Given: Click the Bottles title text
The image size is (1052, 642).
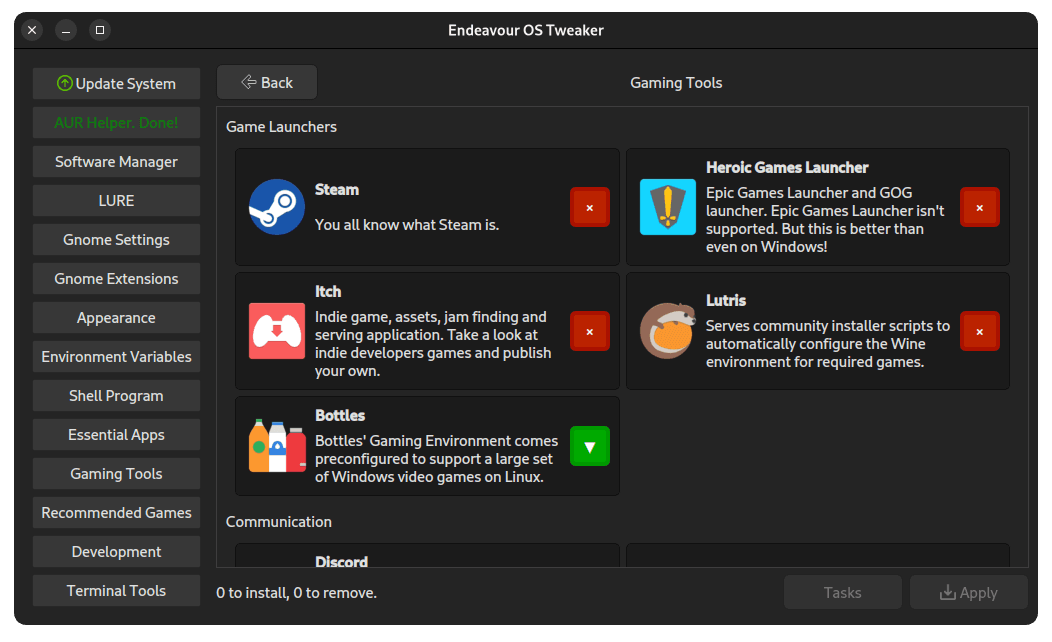Looking at the screenshot, I should click(x=340, y=416).
